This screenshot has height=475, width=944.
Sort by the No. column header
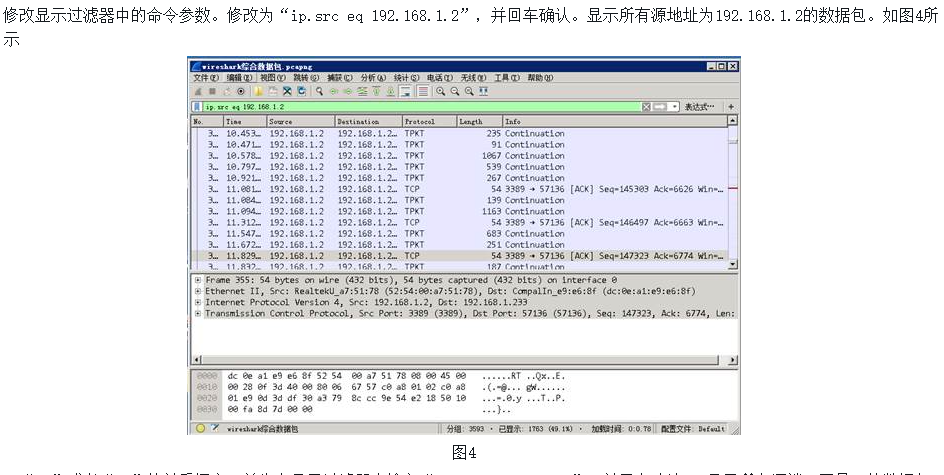click(x=207, y=122)
